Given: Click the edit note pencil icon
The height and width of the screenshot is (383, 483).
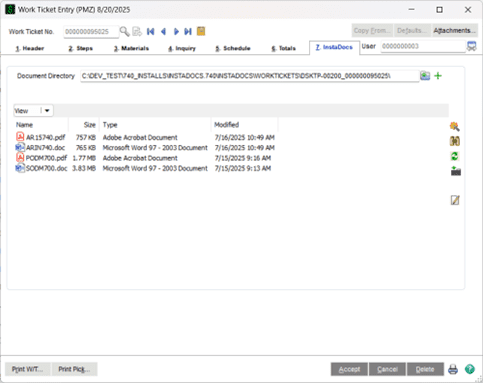Looking at the screenshot, I should point(455,200).
